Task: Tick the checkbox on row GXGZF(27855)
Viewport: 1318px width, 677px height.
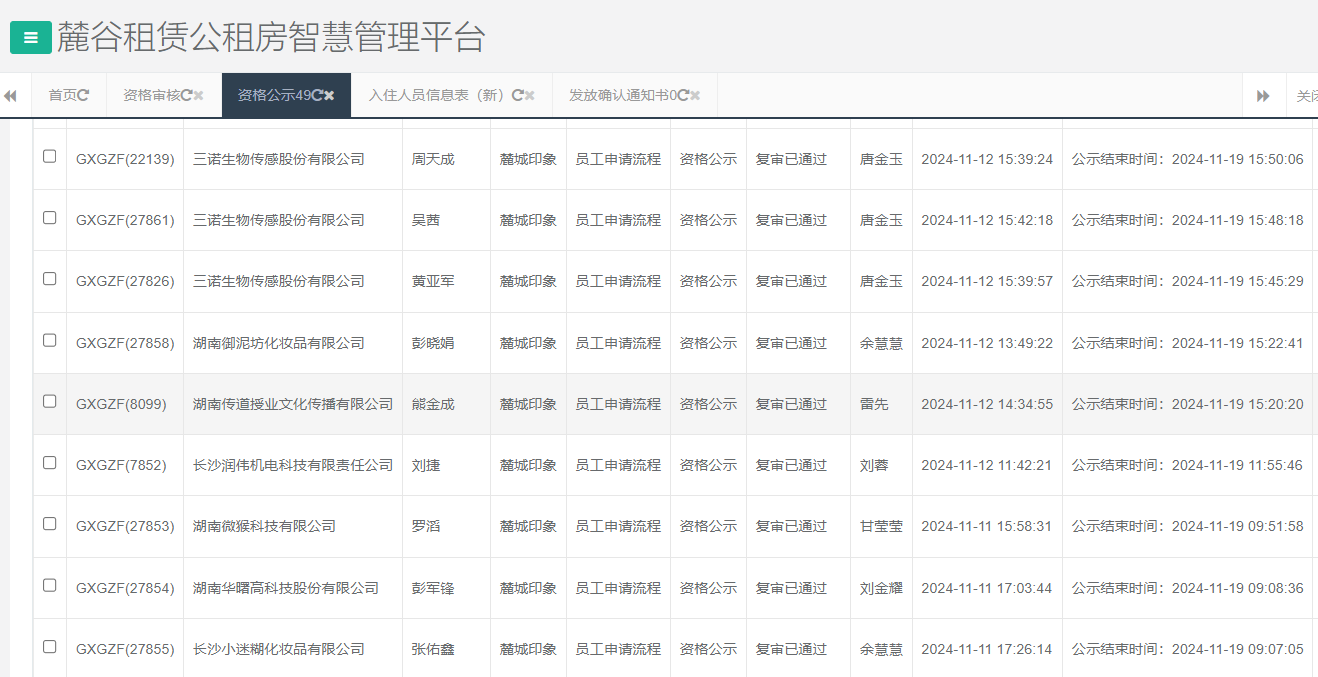Action: (x=49, y=648)
